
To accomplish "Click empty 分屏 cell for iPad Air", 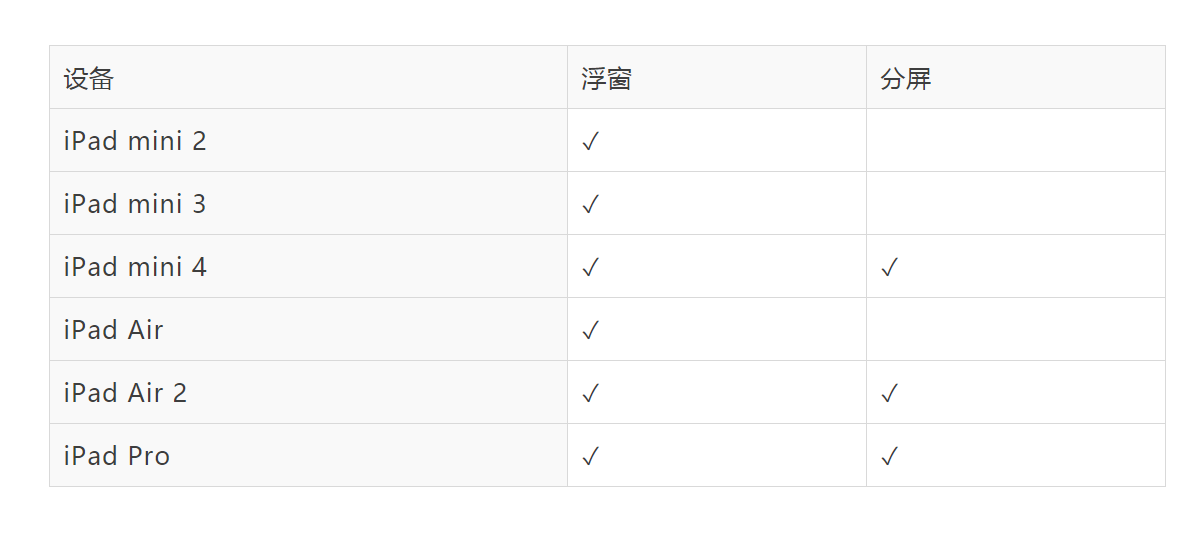I will pyautogui.click(x=1015, y=330).
